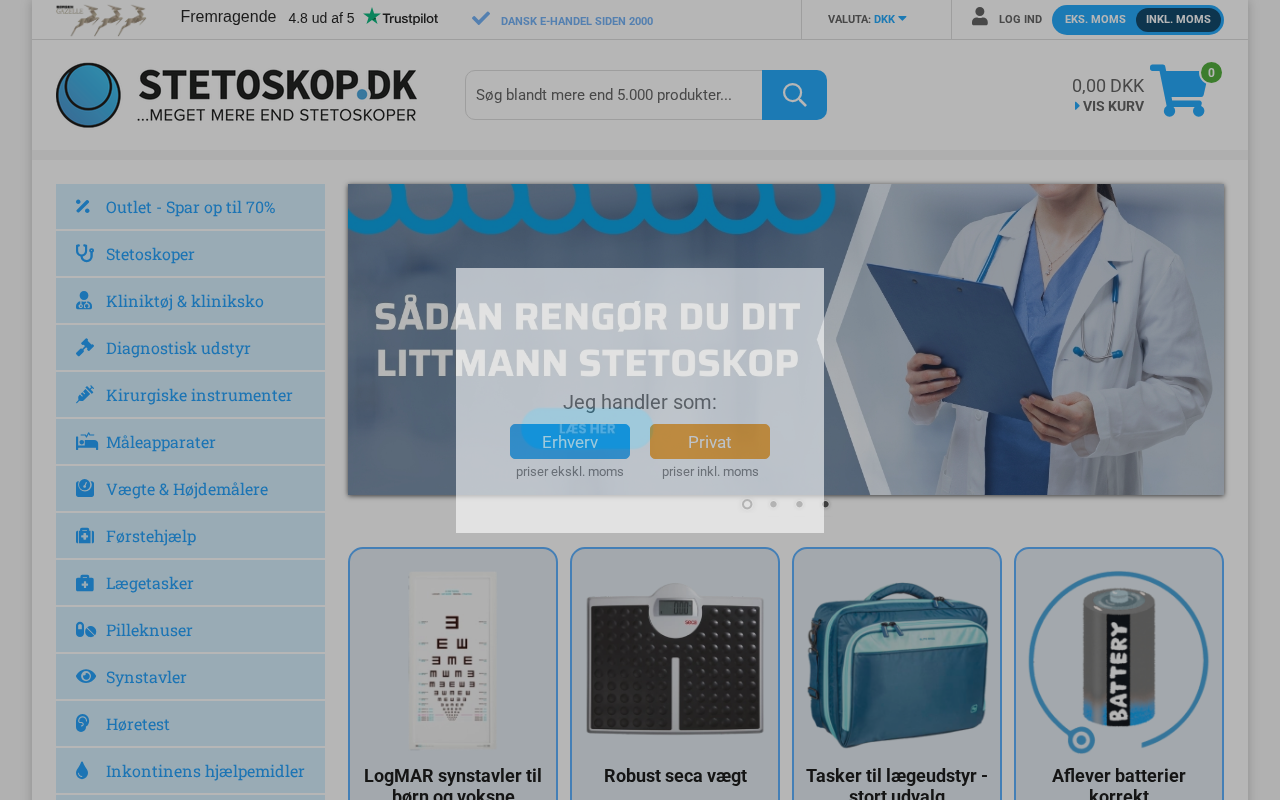Click the percent icon beside Outlet
The width and height of the screenshot is (1280, 800).
83,206
